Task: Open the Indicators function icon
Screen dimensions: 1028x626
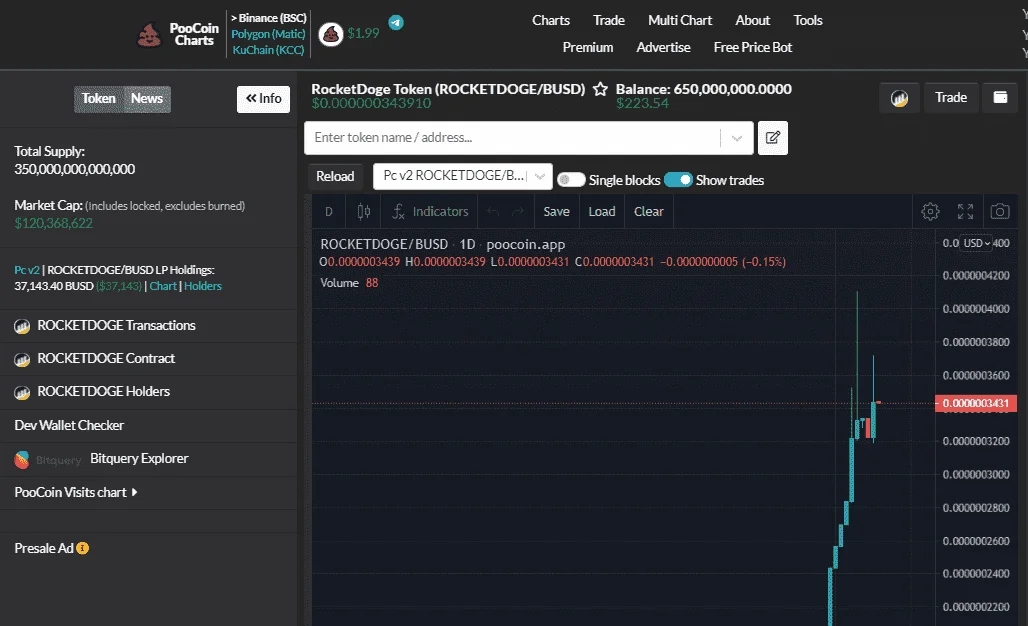Action: (398, 212)
